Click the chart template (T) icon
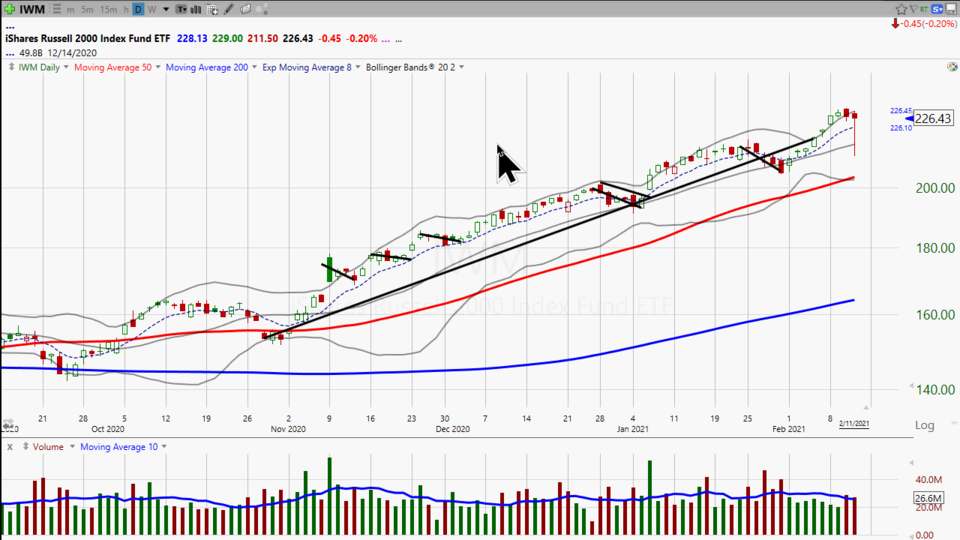 point(181,9)
